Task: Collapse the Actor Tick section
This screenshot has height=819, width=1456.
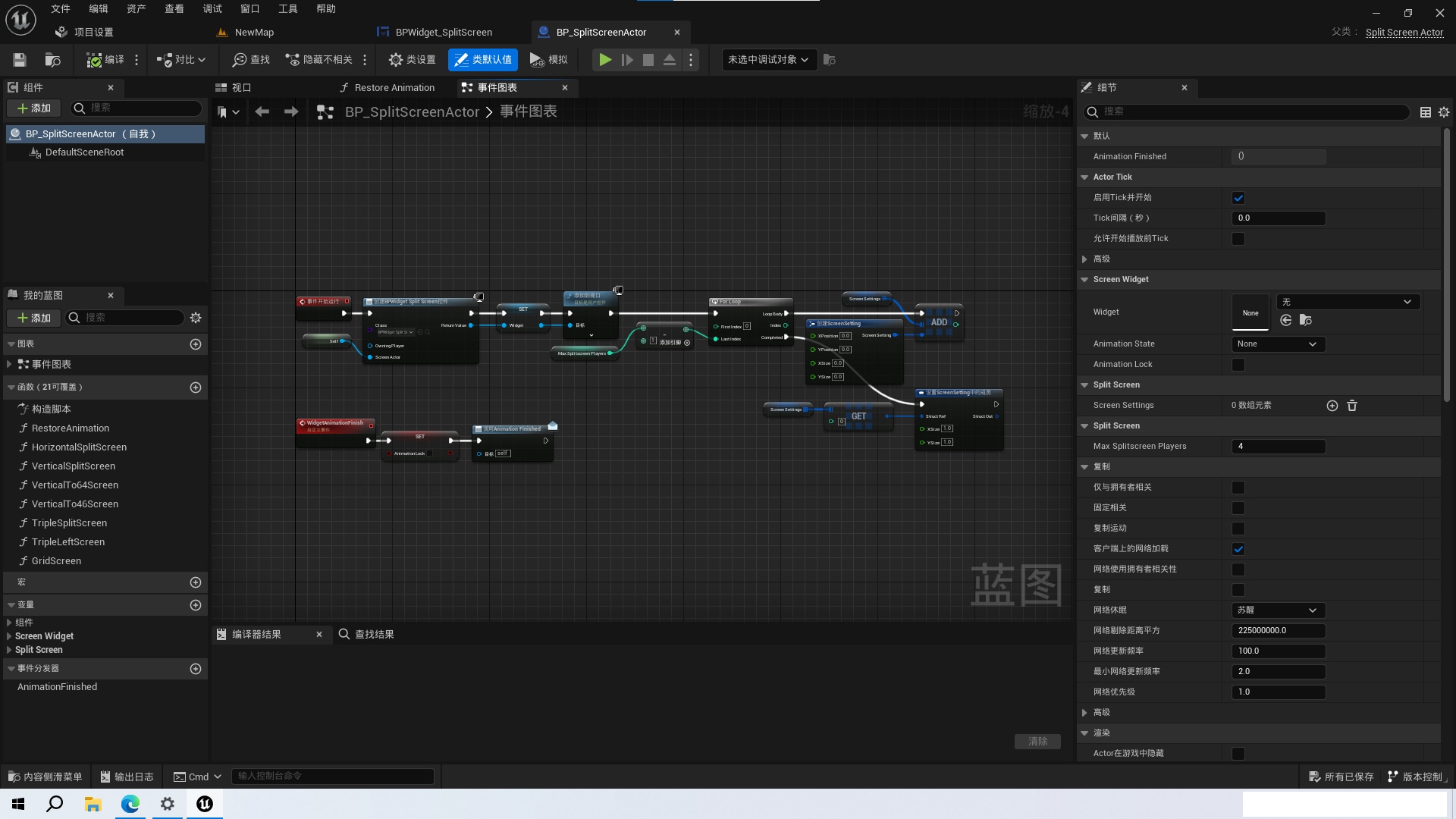Action: 1084,177
